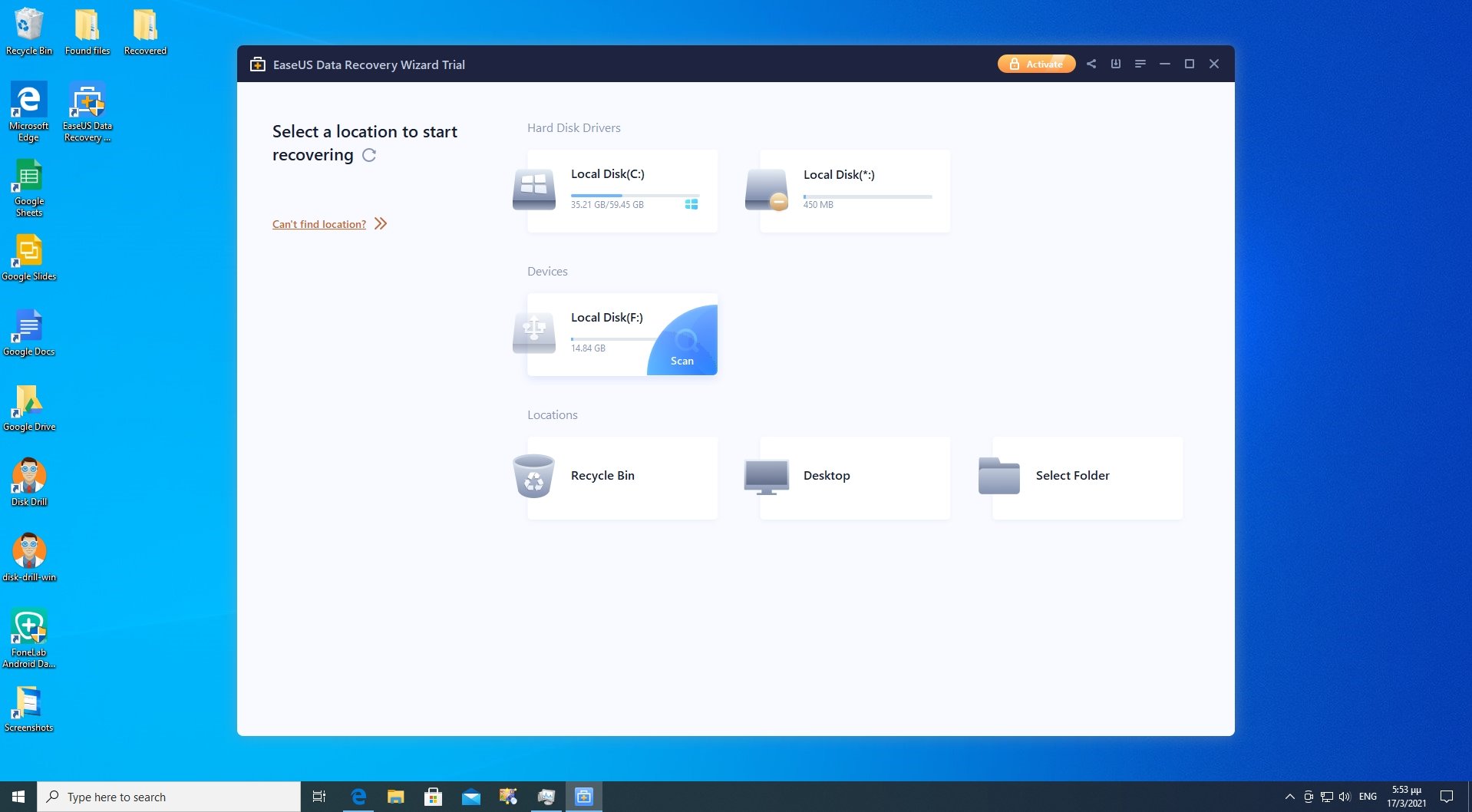Select Google Drive desktop shortcut
The image size is (1472, 812).
point(29,408)
